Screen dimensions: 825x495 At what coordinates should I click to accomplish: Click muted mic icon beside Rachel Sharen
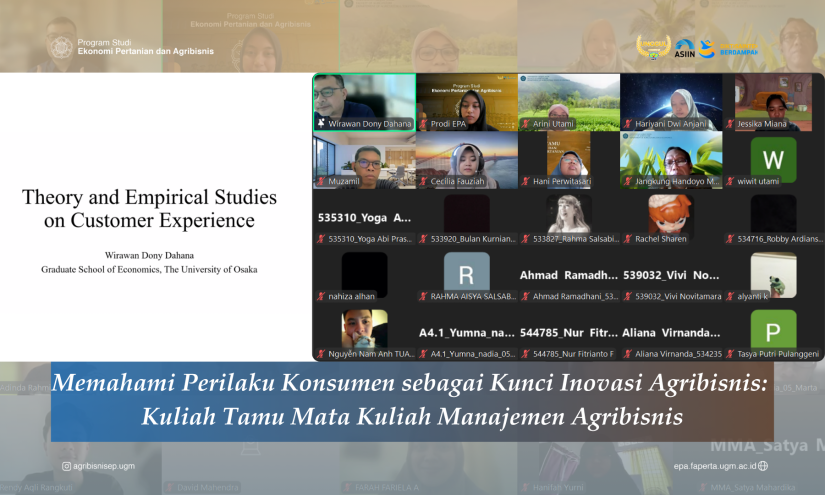point(627,239)
